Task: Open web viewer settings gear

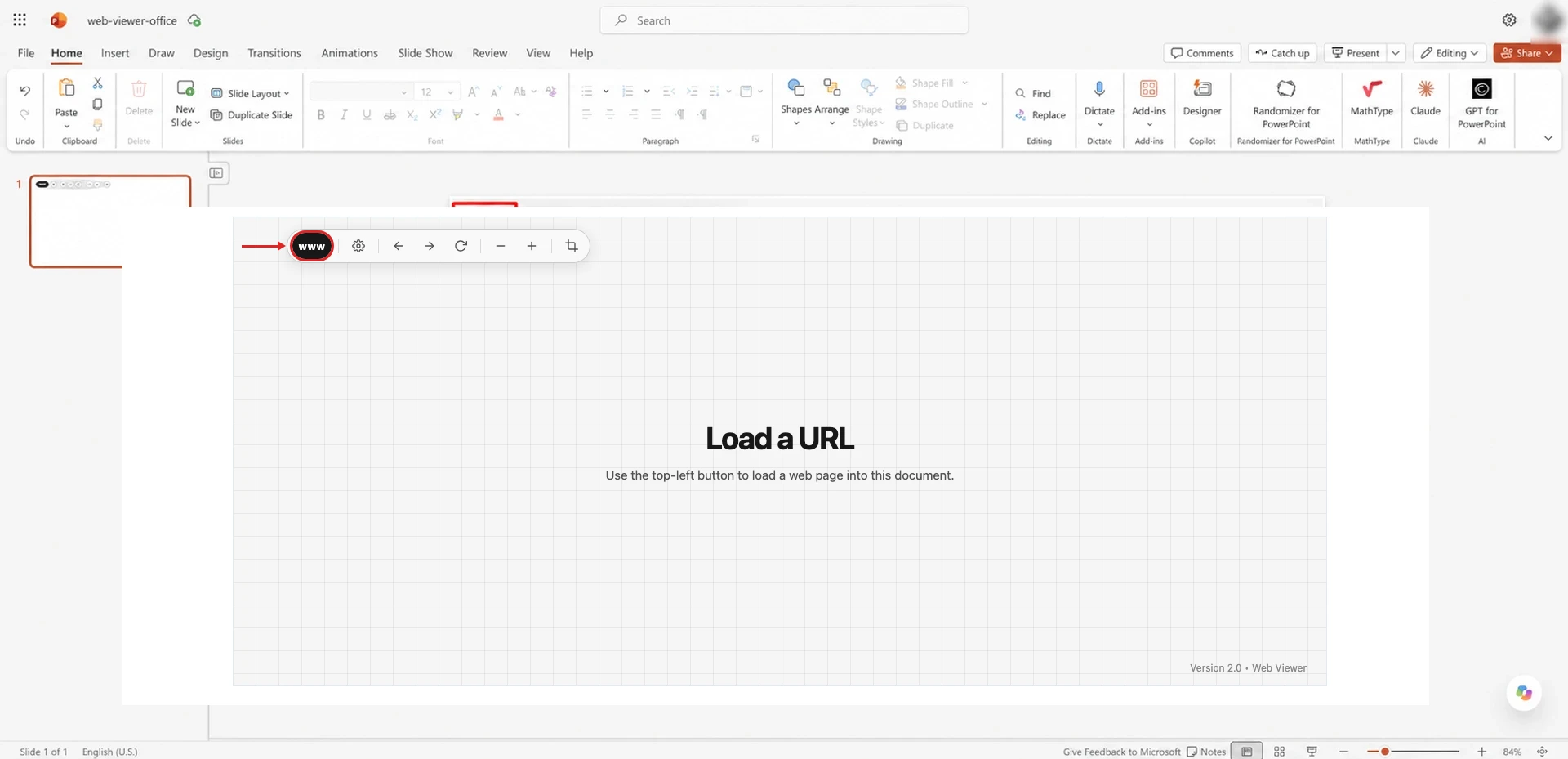Action: [x=359, y=246]
